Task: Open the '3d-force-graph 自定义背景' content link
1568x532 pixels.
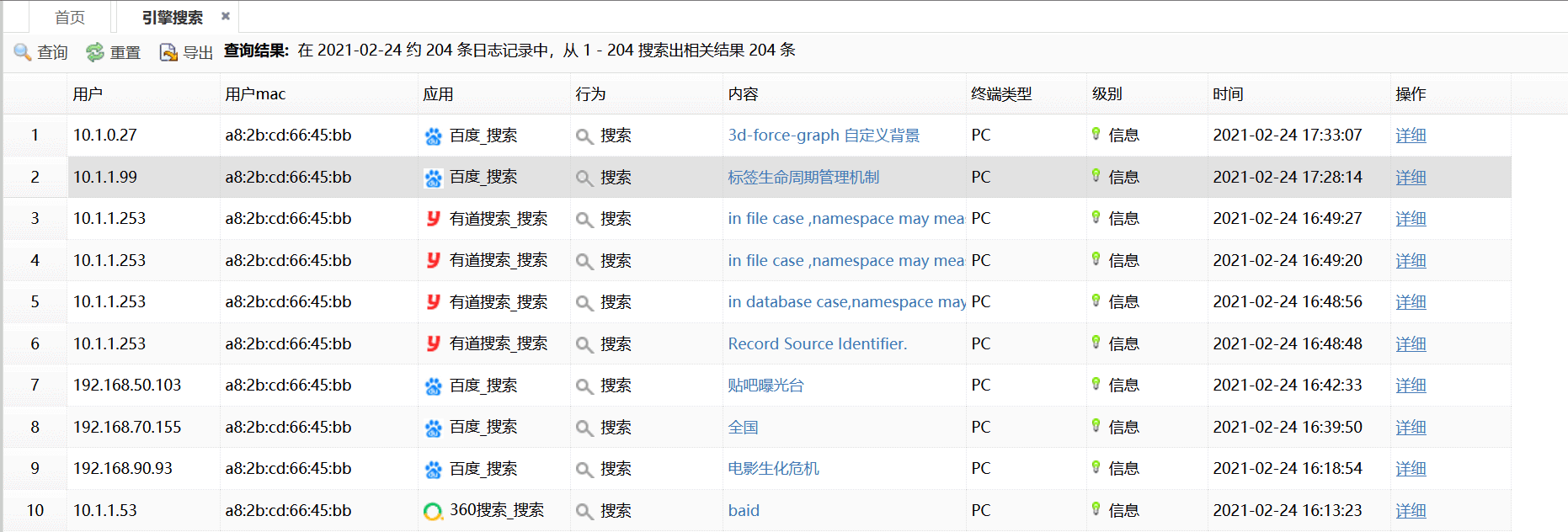Action: point(823,136)
